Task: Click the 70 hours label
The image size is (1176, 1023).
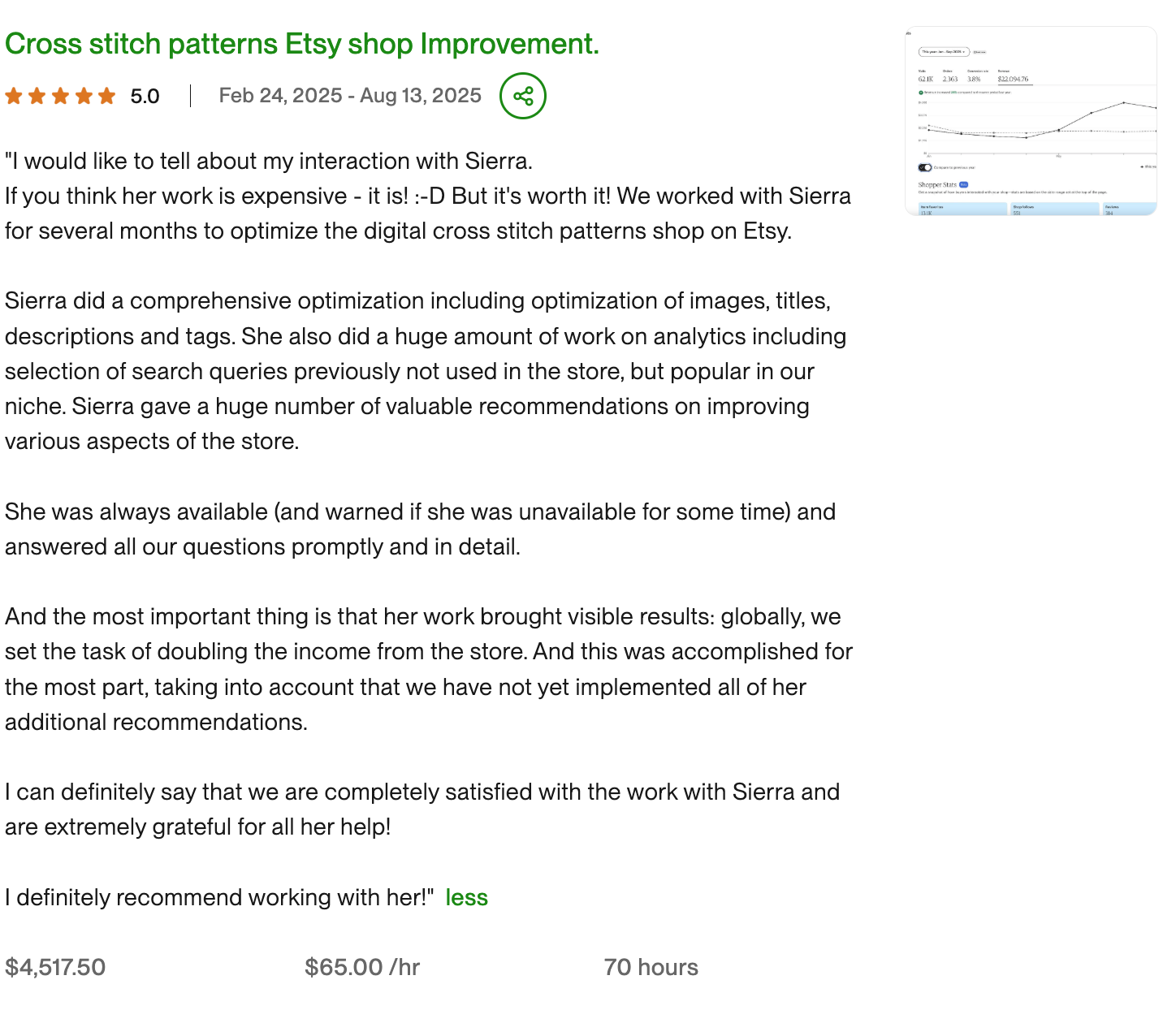Action: pos(651,967)
